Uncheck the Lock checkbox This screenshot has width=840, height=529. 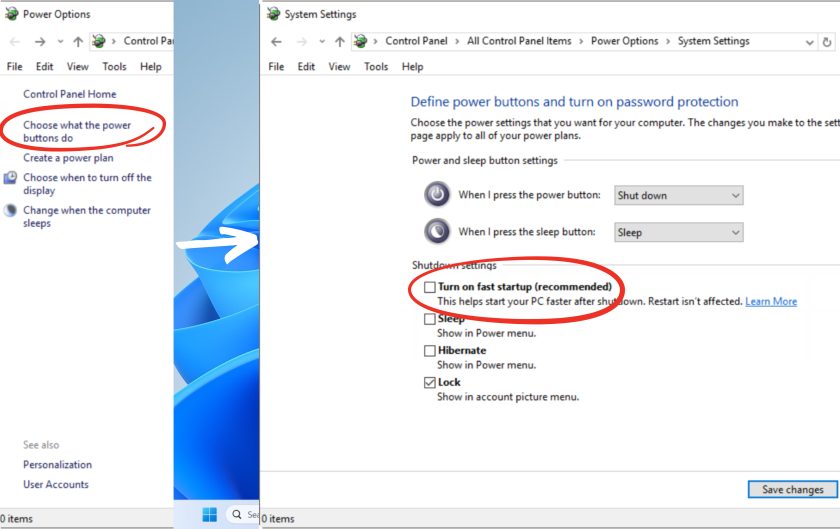[430, 383]
